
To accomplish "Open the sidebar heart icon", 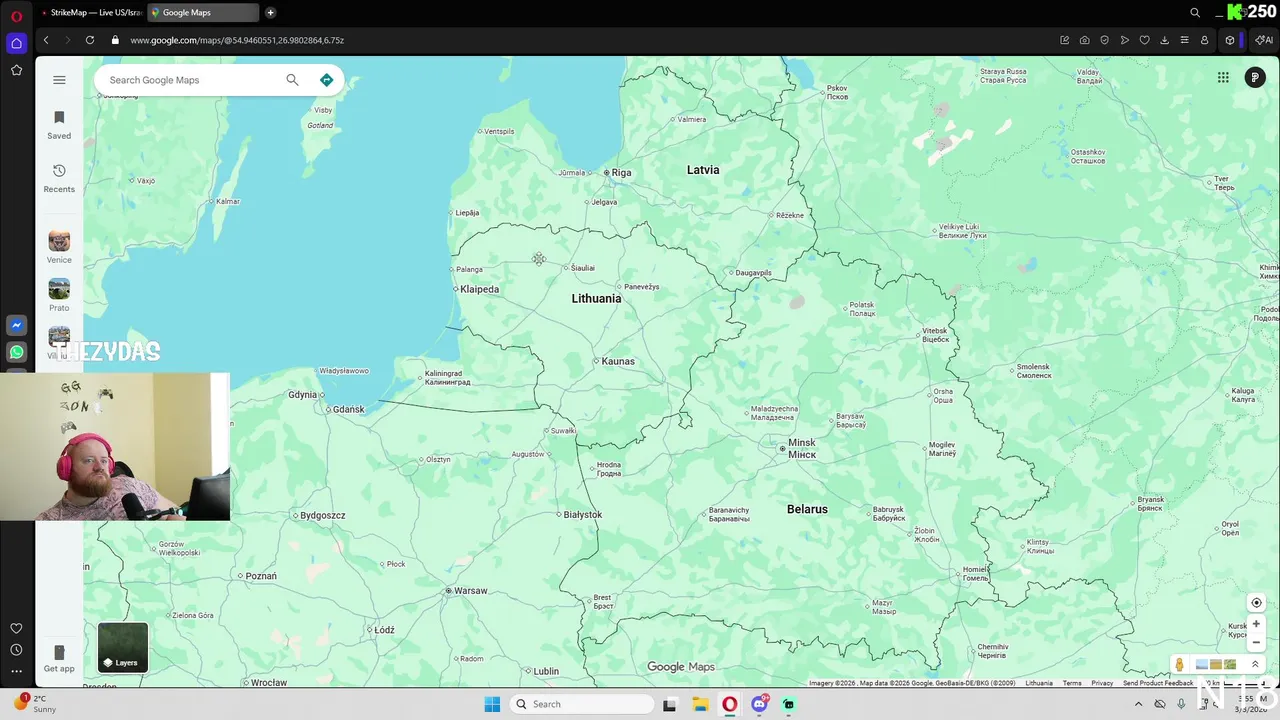I will click(16, 628).
